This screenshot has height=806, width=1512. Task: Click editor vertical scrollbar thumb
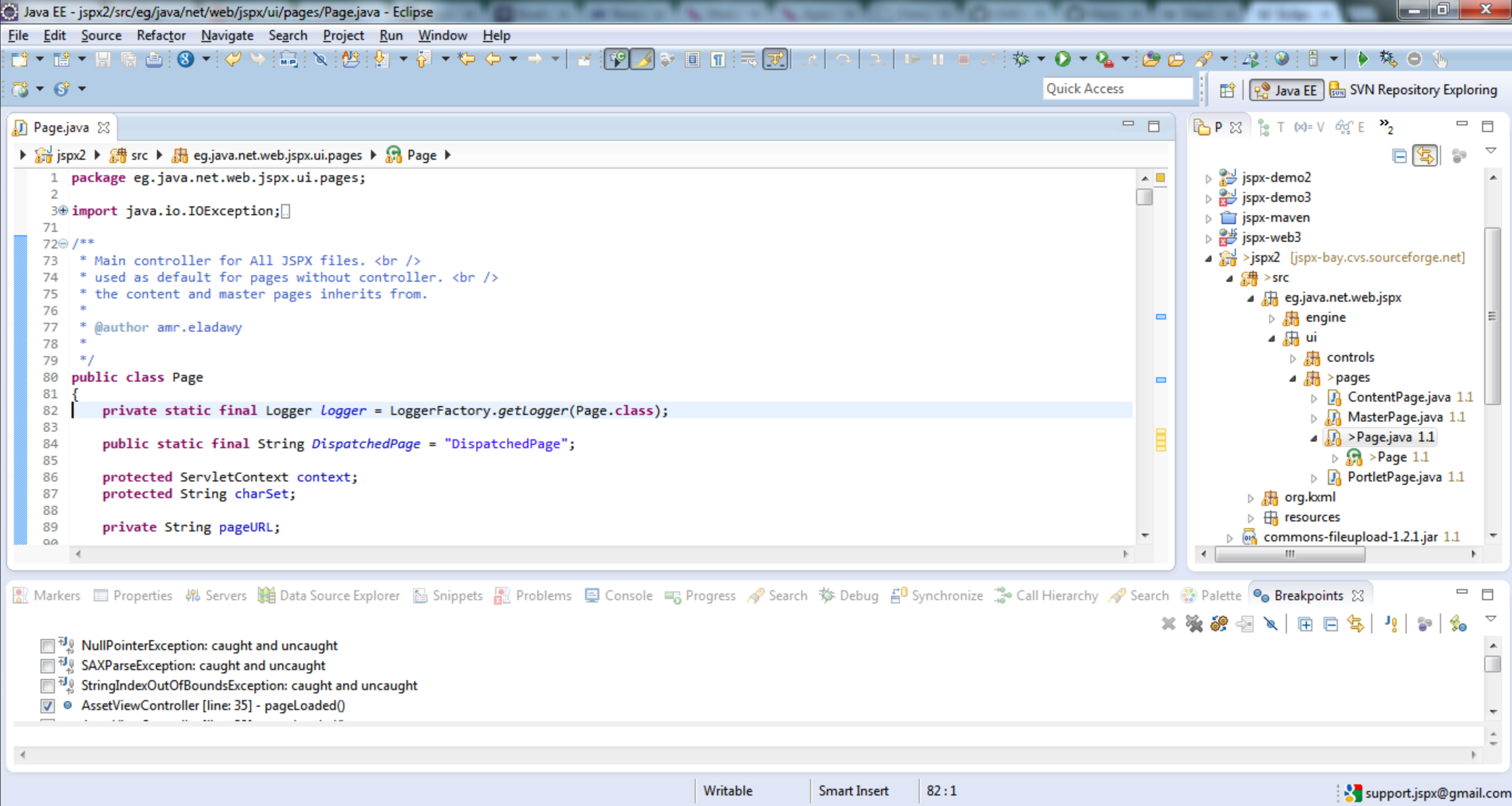(x=1144, y=197)
